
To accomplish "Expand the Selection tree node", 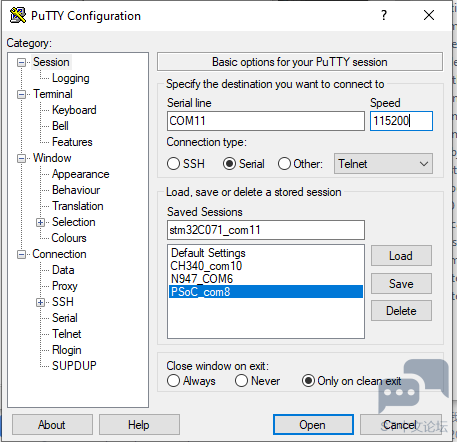I will [40, 222].
